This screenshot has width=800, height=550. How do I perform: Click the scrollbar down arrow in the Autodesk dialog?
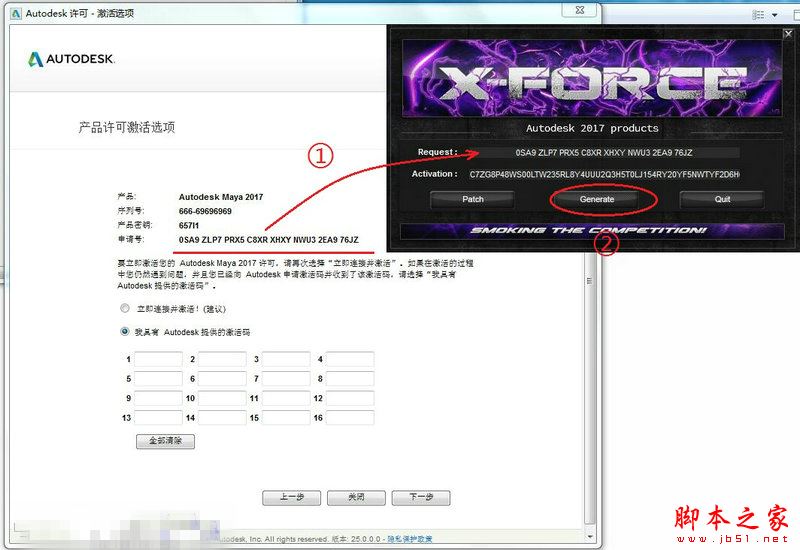[x=590, y=537]
